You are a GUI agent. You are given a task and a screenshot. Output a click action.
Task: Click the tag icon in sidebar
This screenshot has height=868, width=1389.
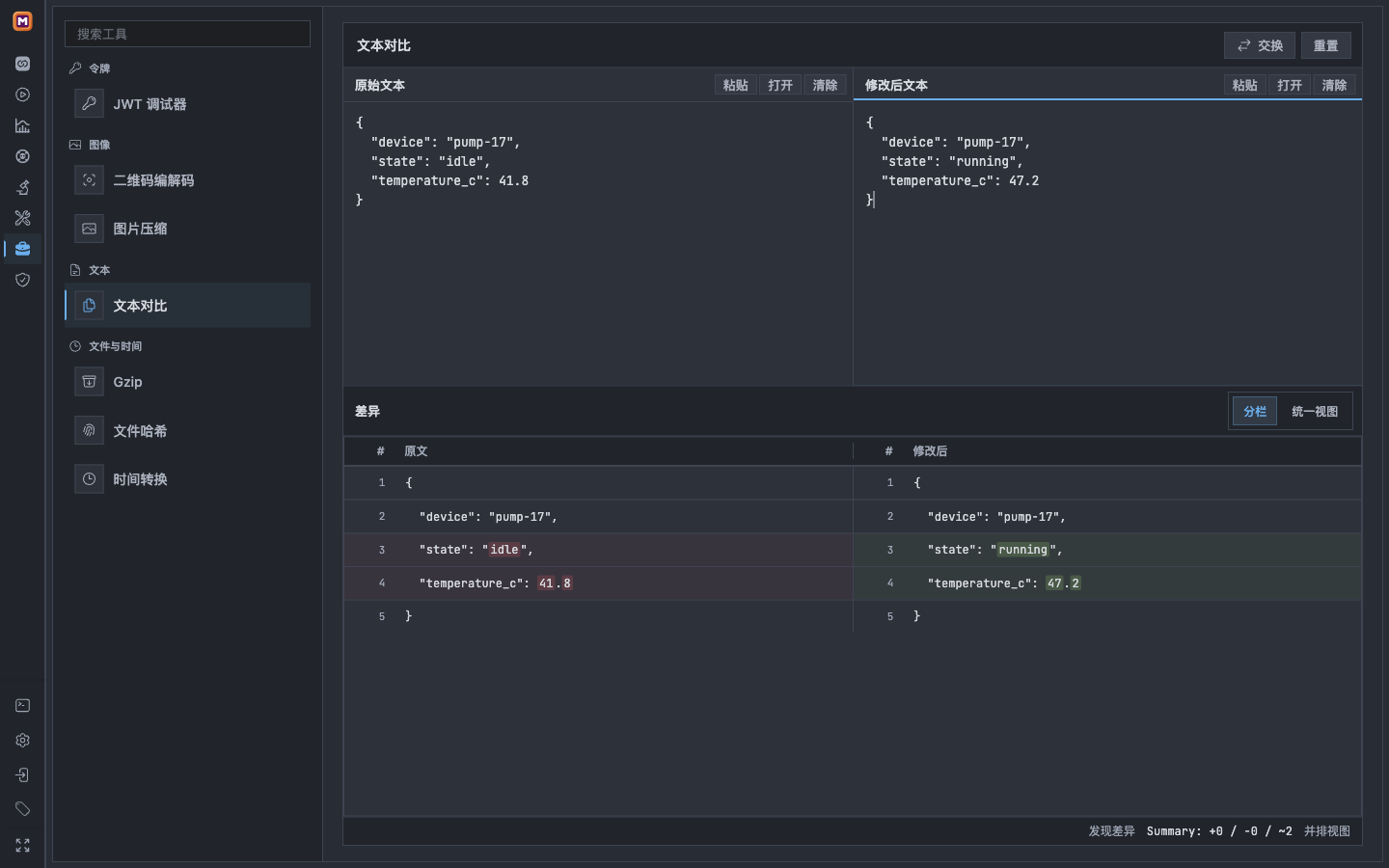(x=22, y=809)
